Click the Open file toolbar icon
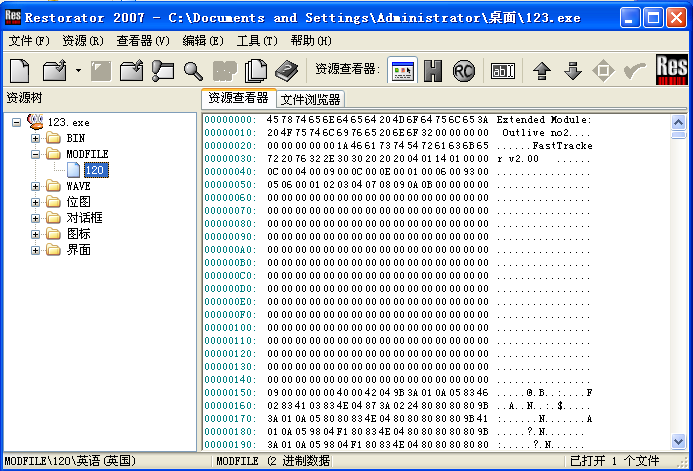Screen dimensions: 693x471 55,70
